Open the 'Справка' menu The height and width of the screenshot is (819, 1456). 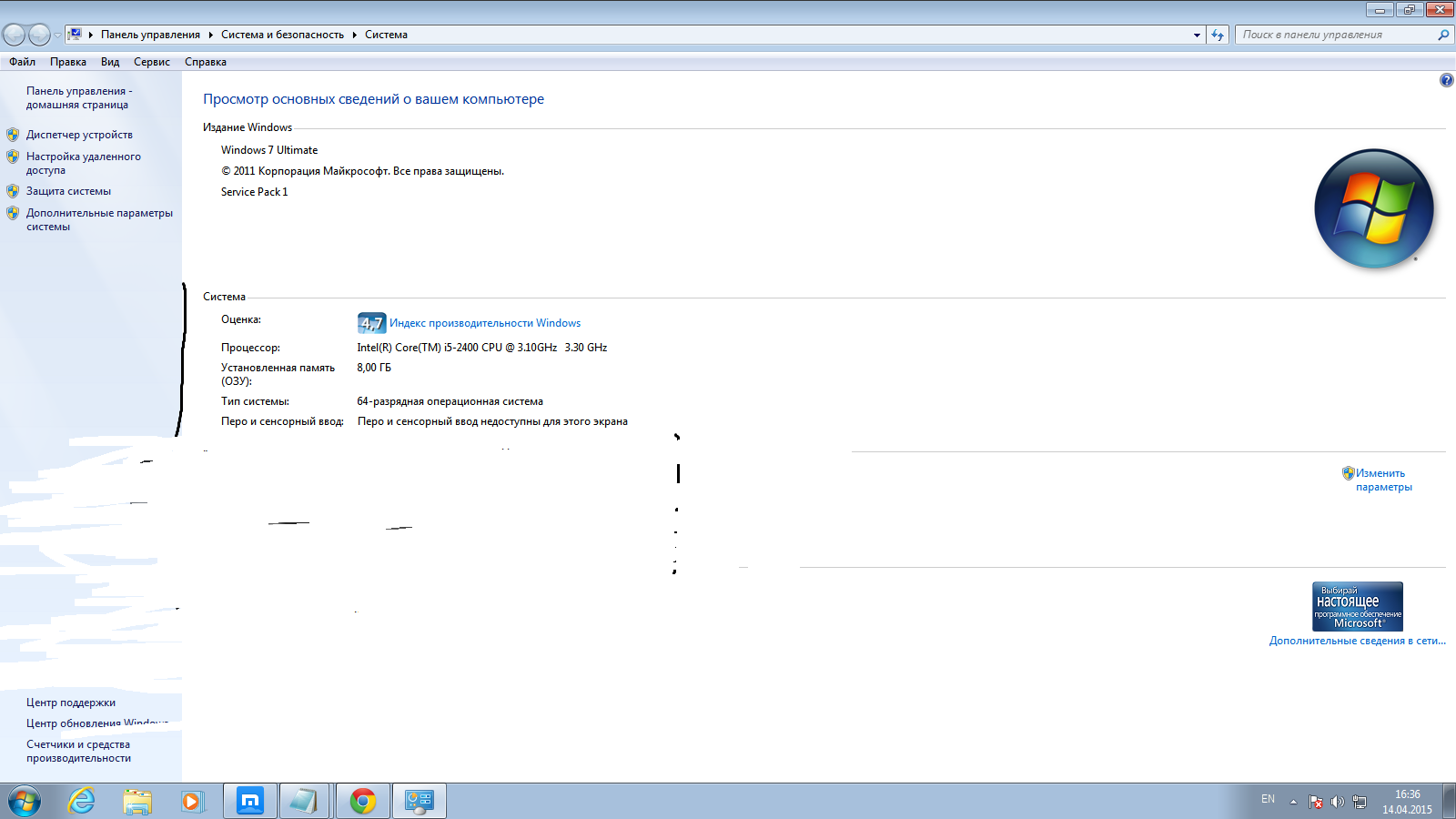pos(206,62)
